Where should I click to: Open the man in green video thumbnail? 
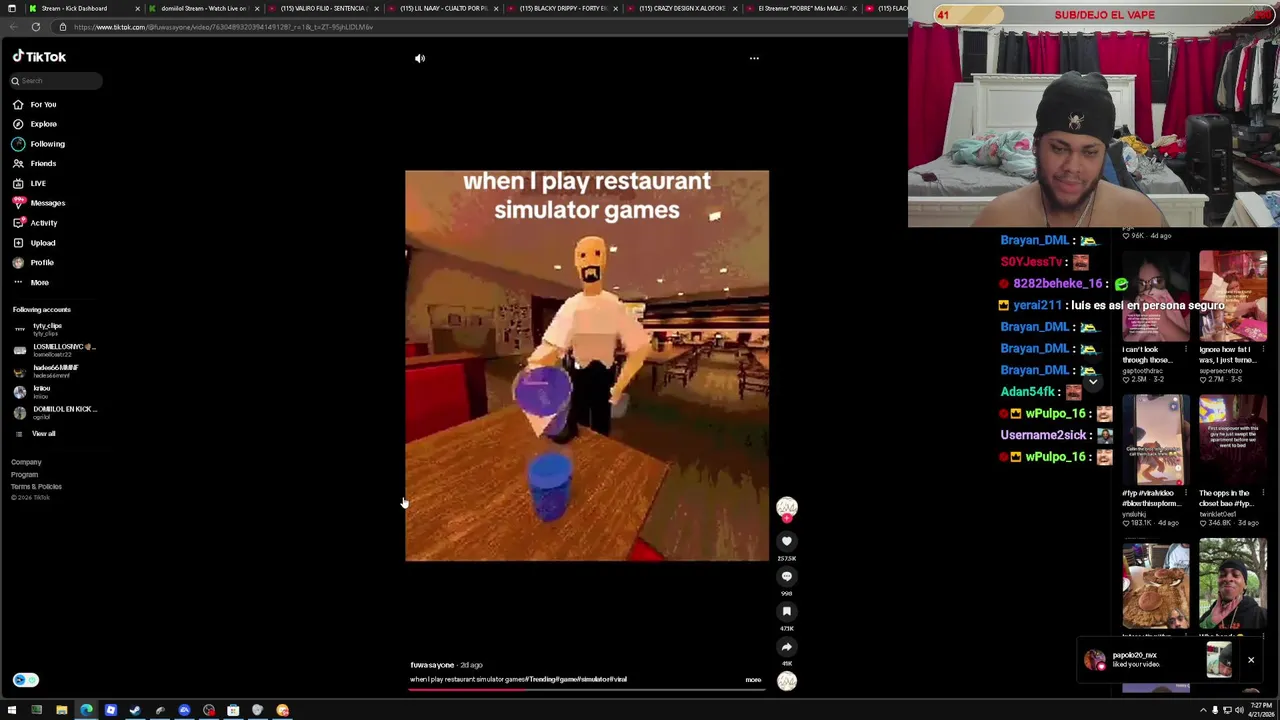tap(1233, 584)
